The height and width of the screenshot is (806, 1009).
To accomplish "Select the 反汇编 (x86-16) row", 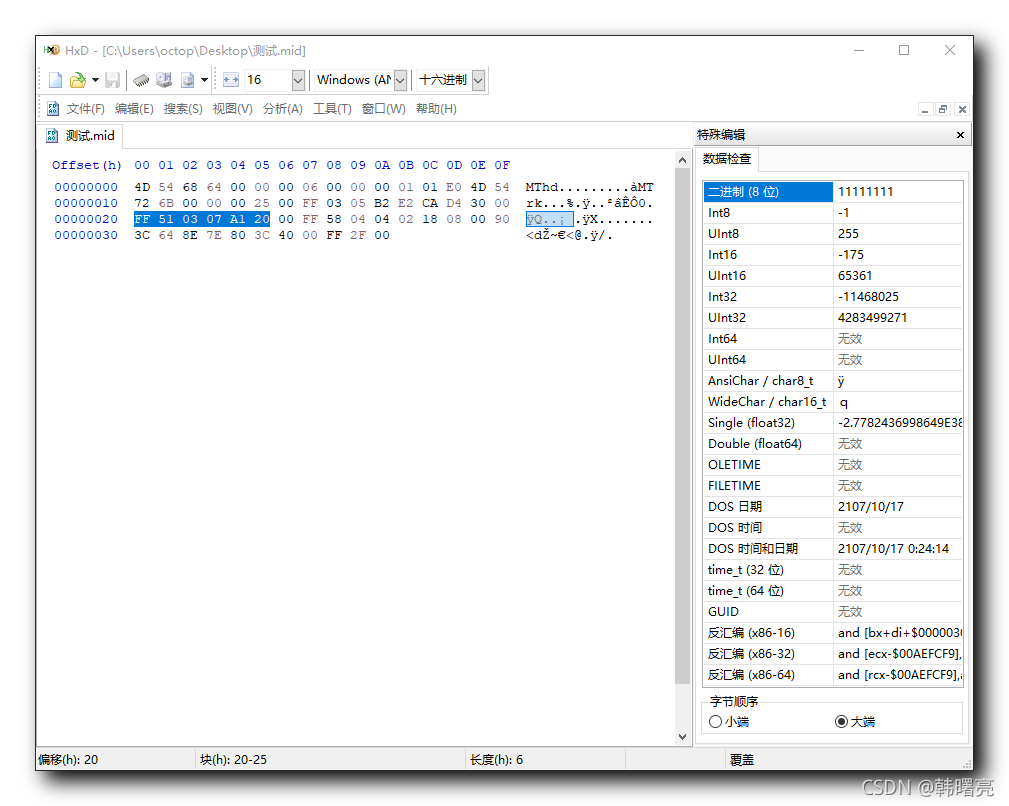I will click(x=833, y=633).
